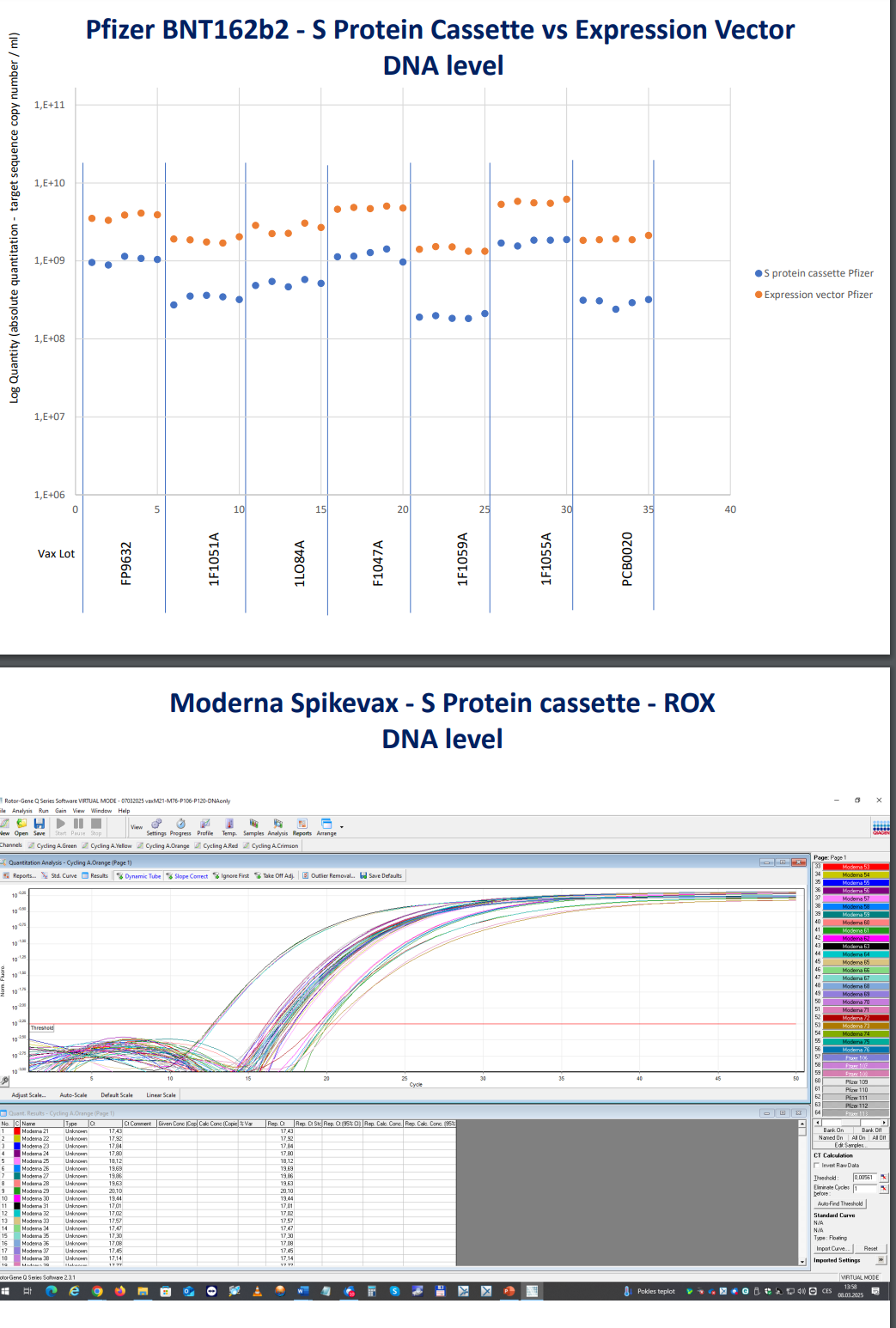Open the Window menu
Viewport: 896px width, 1328px height.
point(101,811)
